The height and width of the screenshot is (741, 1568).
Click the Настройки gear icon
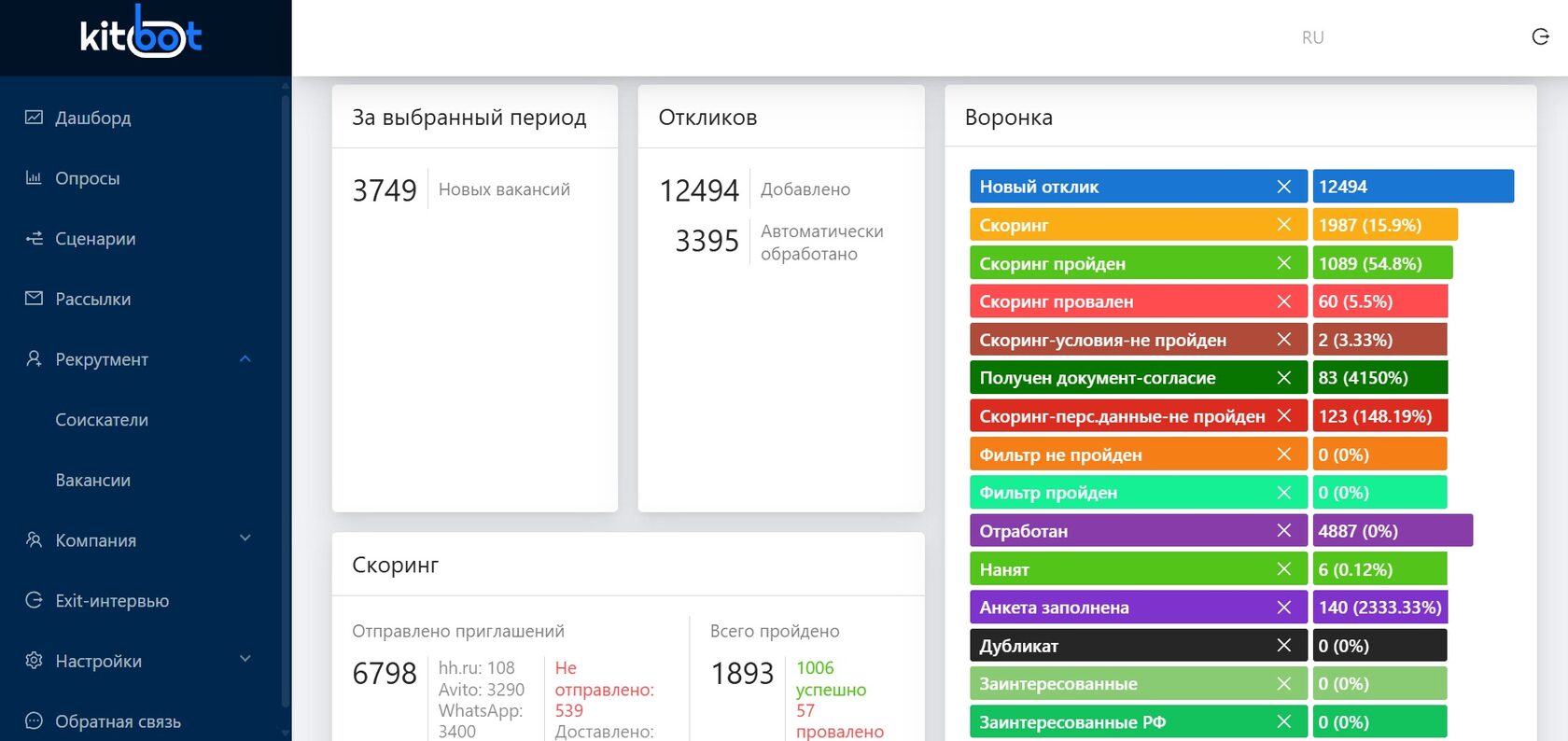tap(34, 660)
